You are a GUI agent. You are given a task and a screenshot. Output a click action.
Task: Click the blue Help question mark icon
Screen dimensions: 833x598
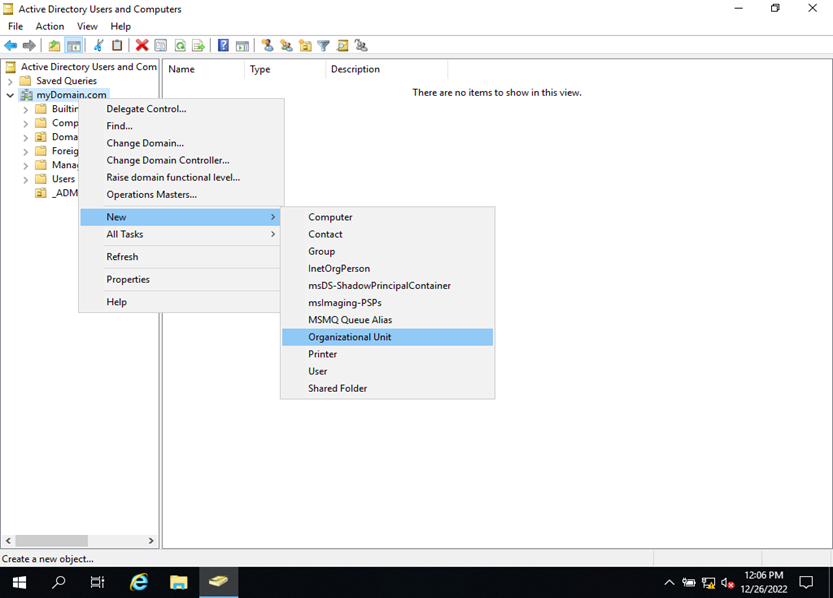(x=223, y=46)
